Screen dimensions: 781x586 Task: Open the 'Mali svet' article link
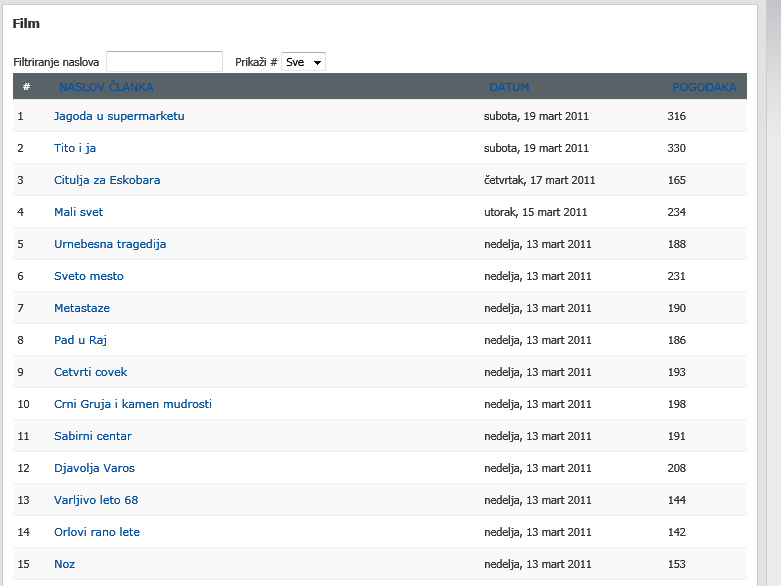[78, 212]
